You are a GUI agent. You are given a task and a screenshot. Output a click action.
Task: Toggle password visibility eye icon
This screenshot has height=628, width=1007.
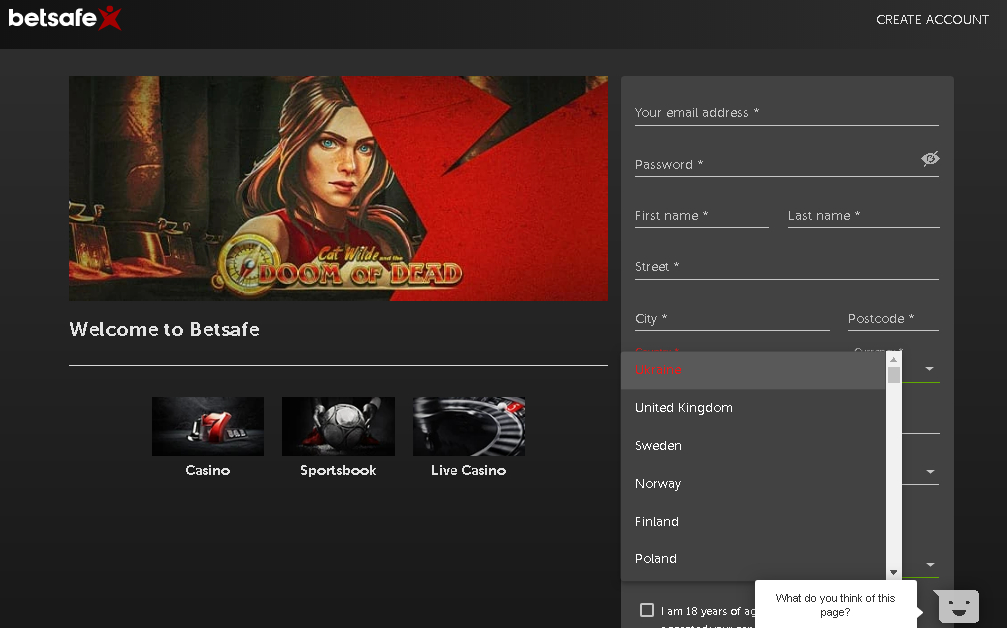[x=930, y=159]
